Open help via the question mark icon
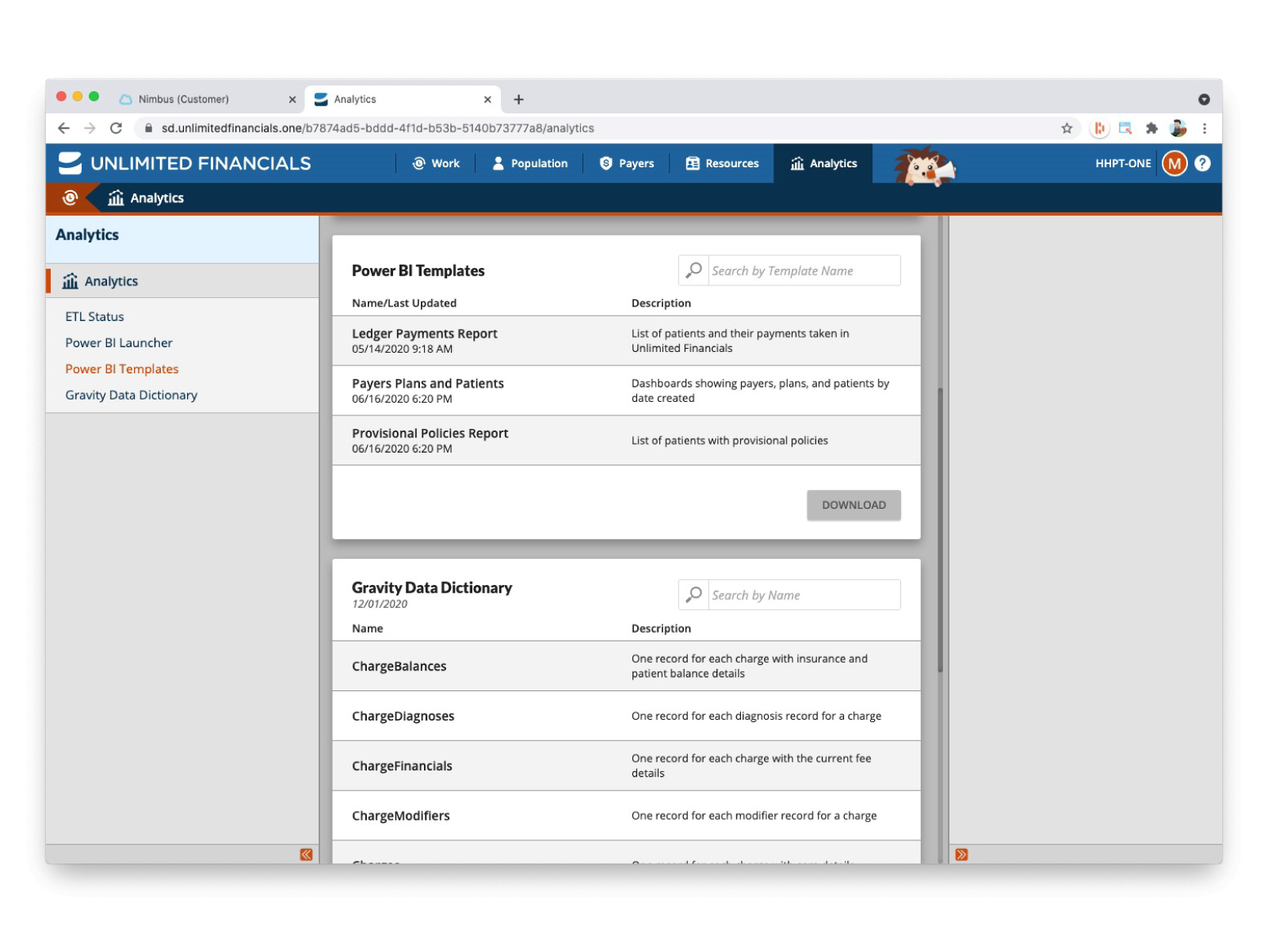1268x952 pixels. click(1202, 163)
